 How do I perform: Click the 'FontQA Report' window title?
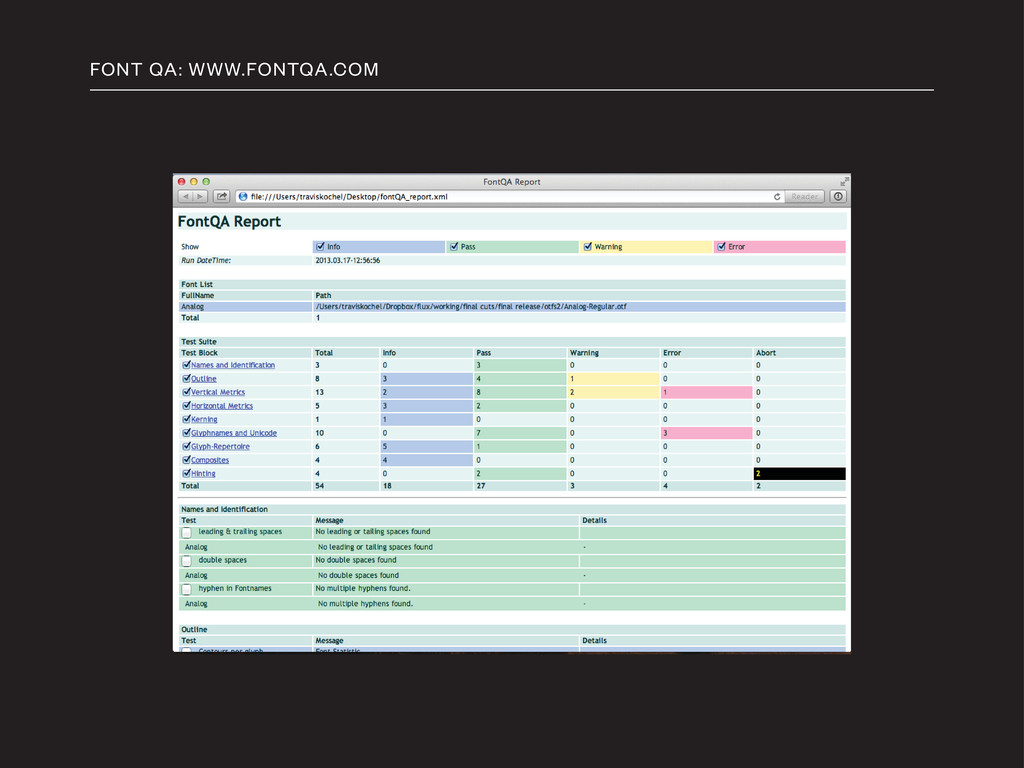(x=511, y=182)
